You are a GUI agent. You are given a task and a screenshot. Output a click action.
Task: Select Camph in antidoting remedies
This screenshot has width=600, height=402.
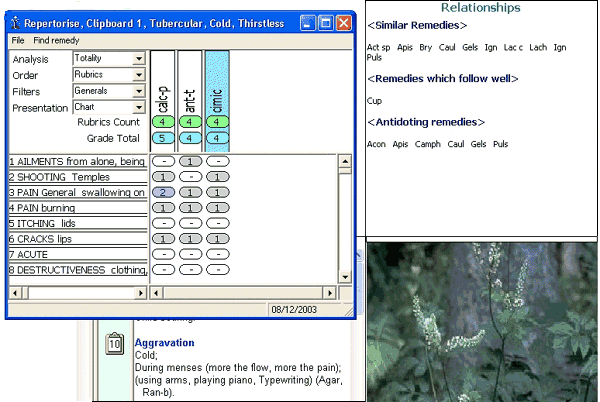[427, 144]
